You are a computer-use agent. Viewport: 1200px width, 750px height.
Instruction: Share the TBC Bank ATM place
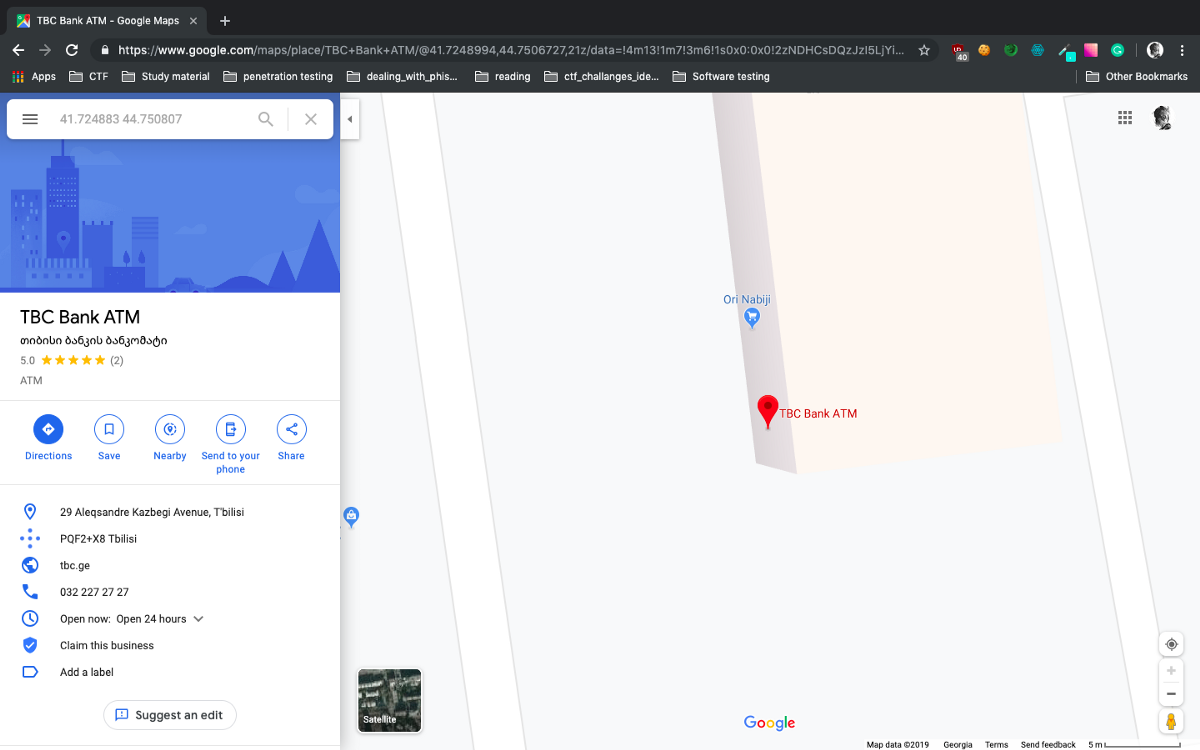click(291, 438)
